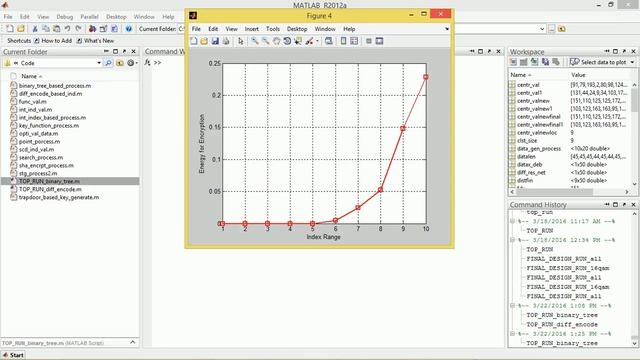The height and width of the screenshot is (360, 640).
Task: Click Open File icon in Figure 4 toolbar
Action: (204, 41)
